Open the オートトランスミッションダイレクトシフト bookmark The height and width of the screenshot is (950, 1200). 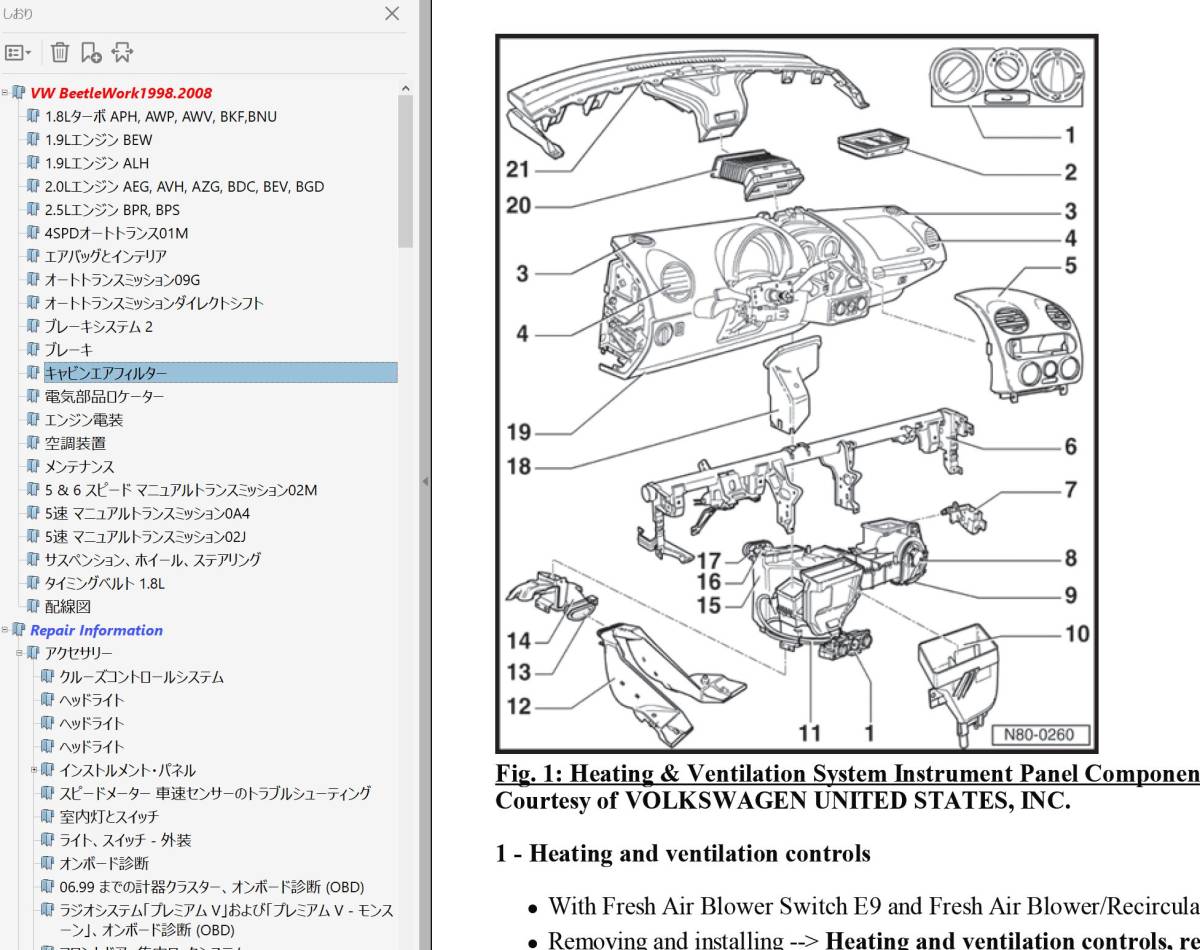click(154, 303)
